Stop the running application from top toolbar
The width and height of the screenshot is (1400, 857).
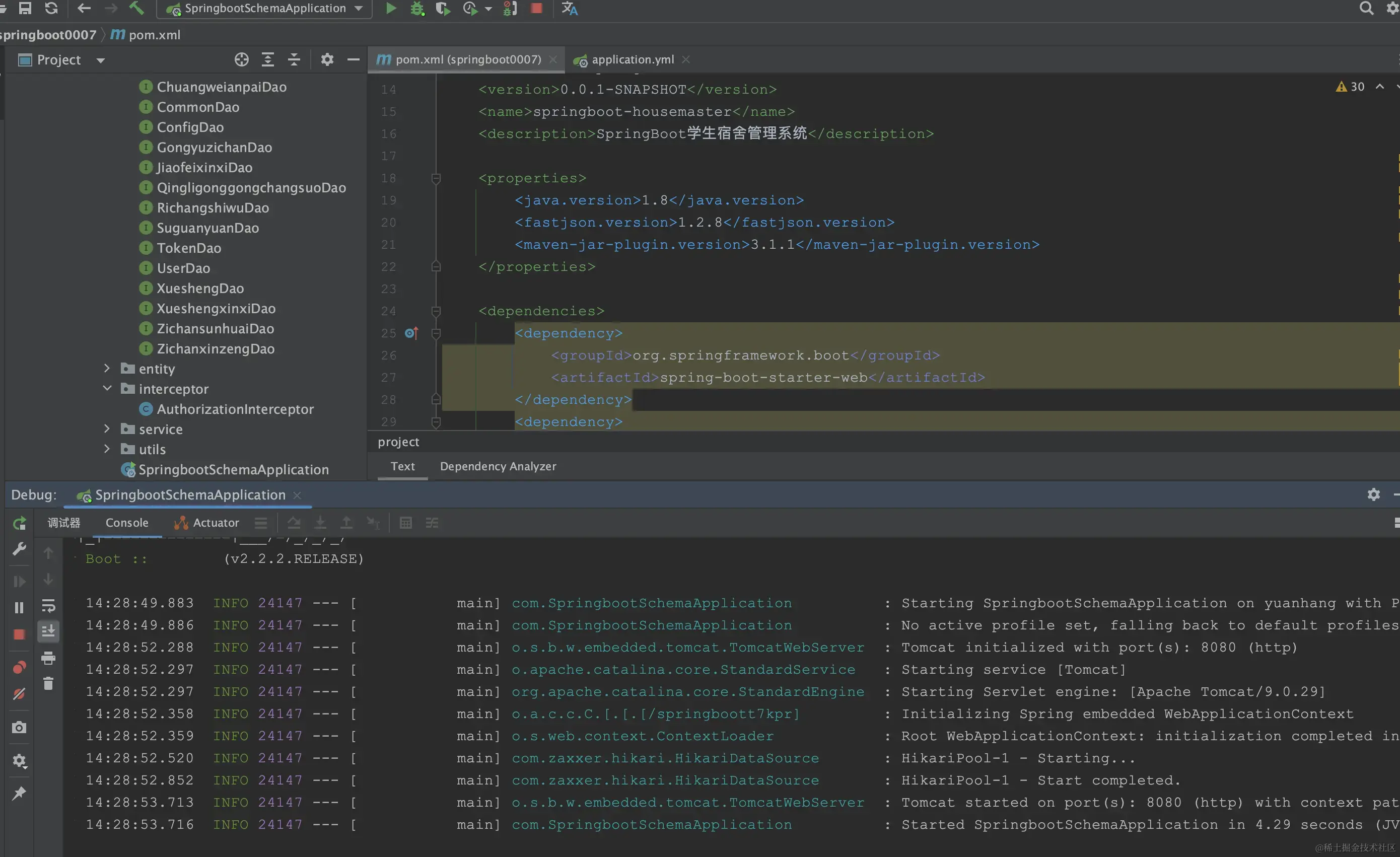click(536, 8)
